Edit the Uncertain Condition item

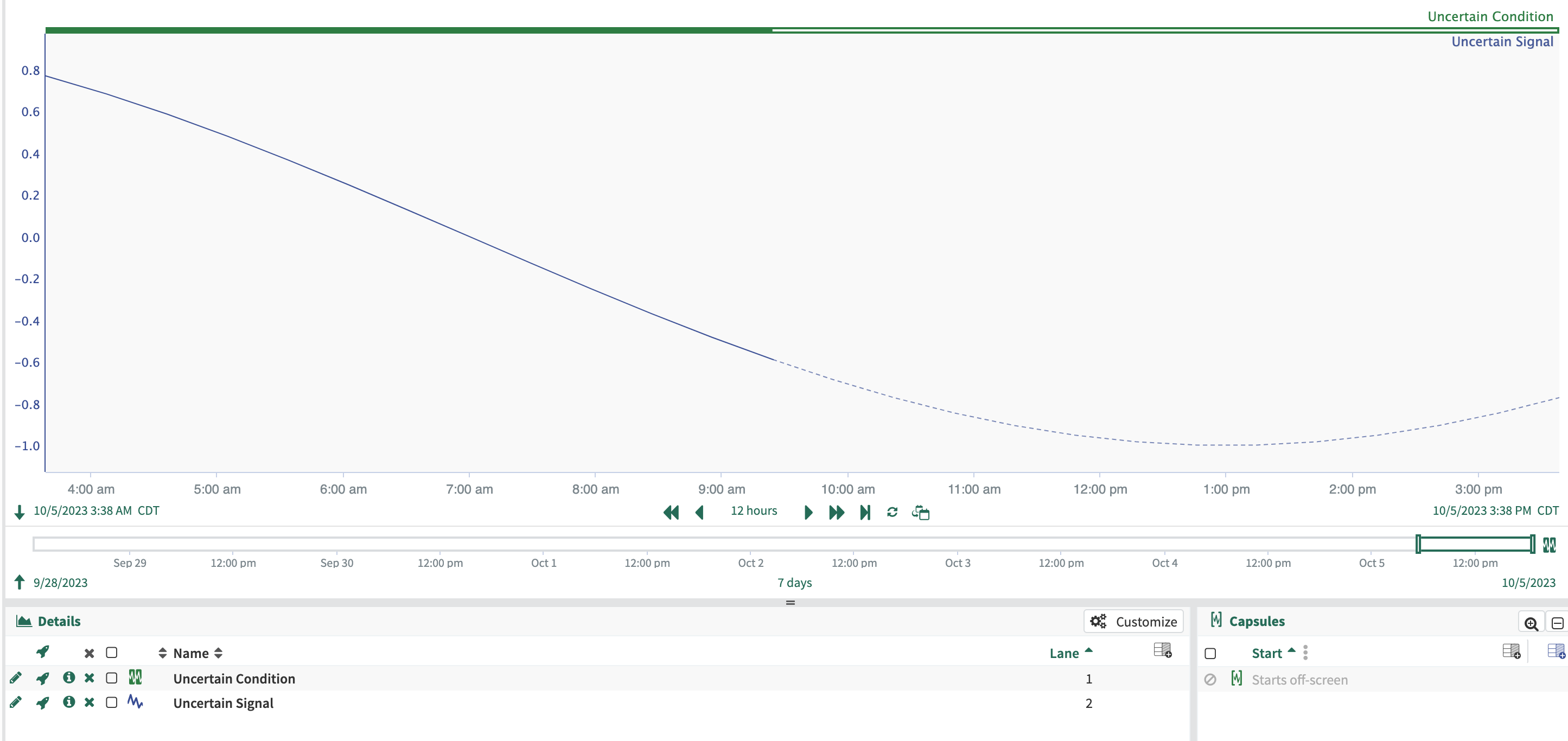coord(16,678)
